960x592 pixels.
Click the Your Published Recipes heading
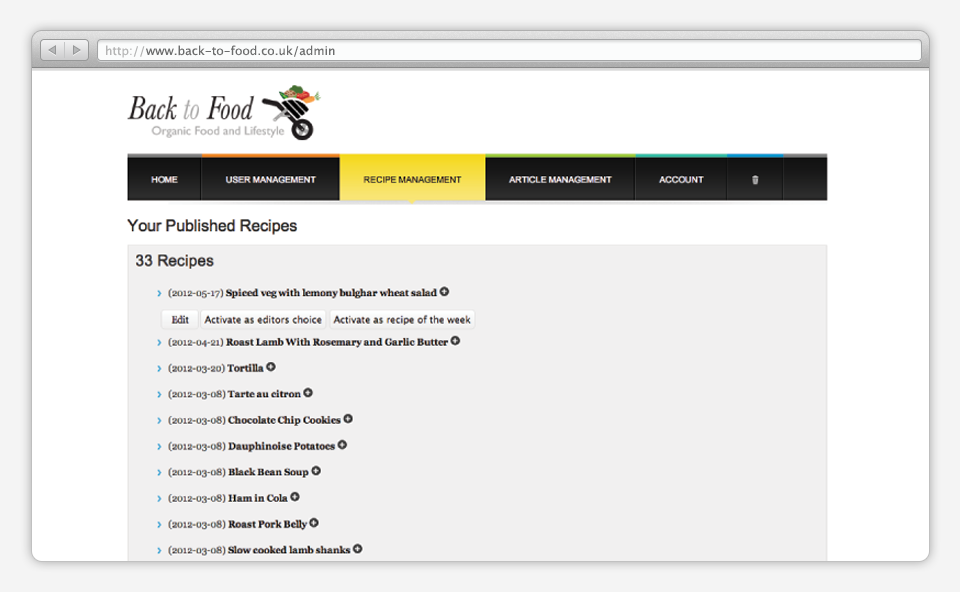point(212,226)
